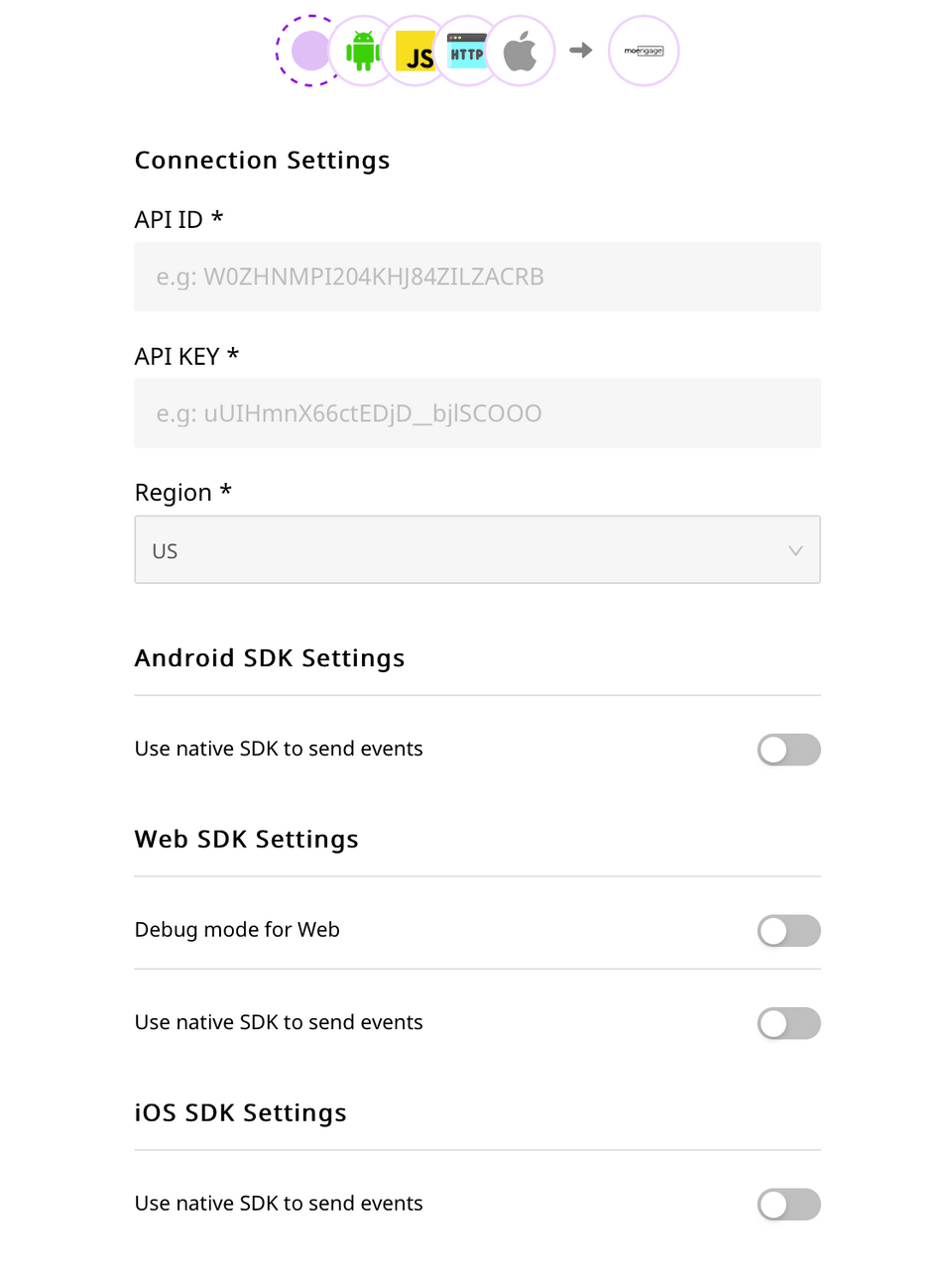The width and height of the screenshot is (952, 1275).
Task: Select the HTTP source icon
Action: coord(467,51)
